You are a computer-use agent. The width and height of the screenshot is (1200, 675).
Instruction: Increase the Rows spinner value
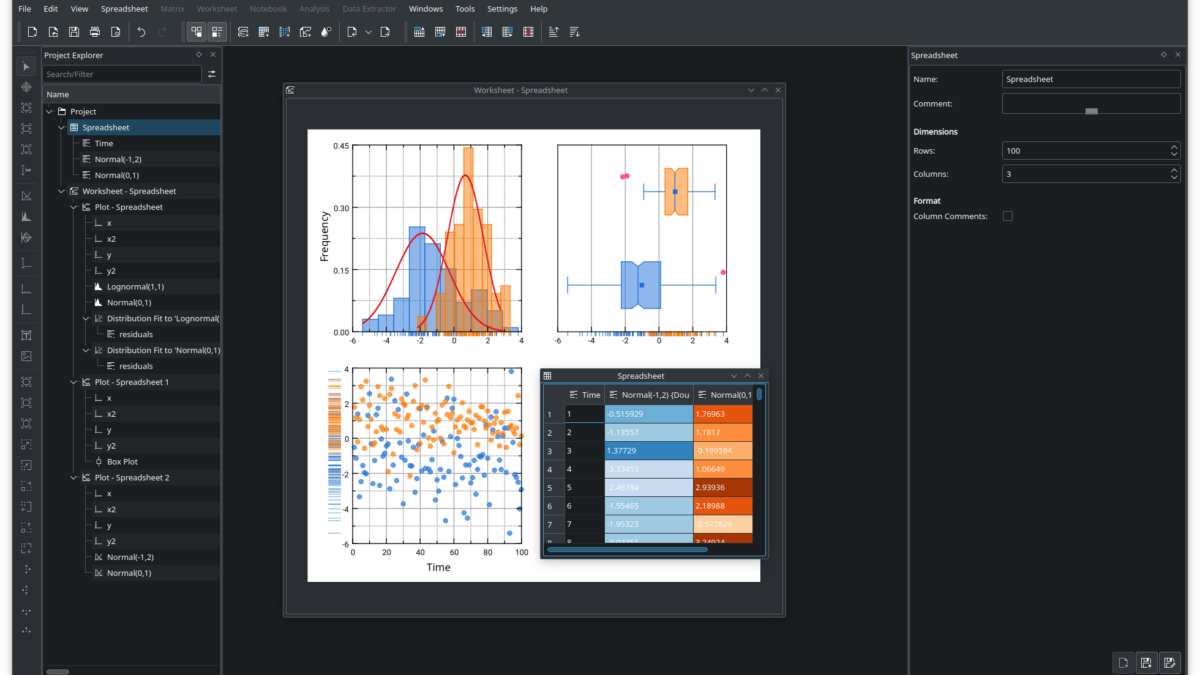tap(1174, 147)
